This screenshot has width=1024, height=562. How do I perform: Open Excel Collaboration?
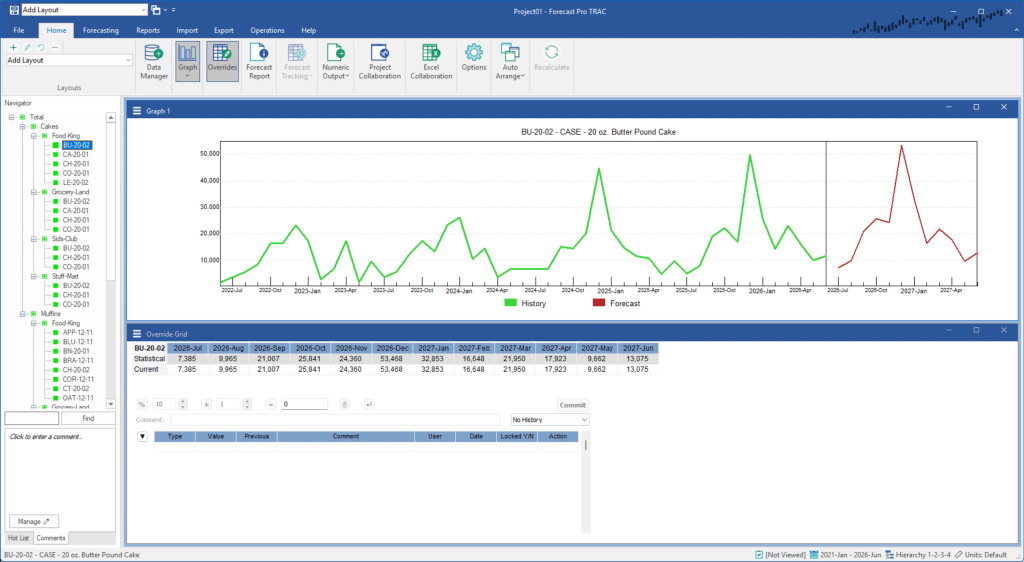[x=431, y=62]
